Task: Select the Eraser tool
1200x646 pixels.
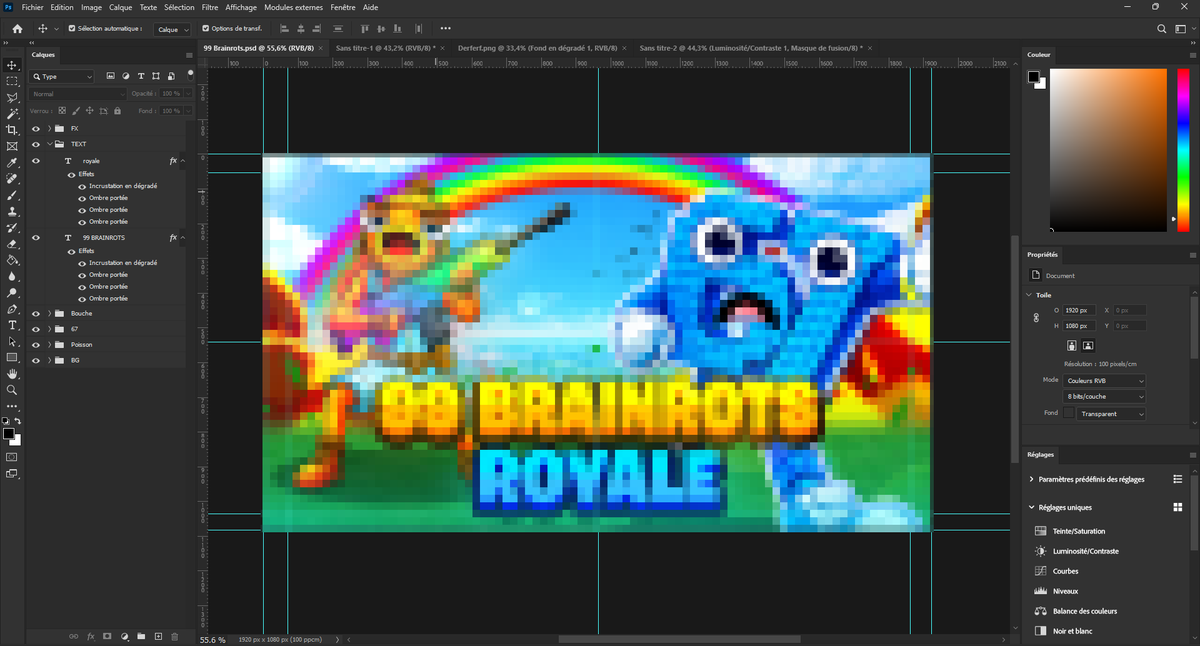Action: [x=12, y=244]
